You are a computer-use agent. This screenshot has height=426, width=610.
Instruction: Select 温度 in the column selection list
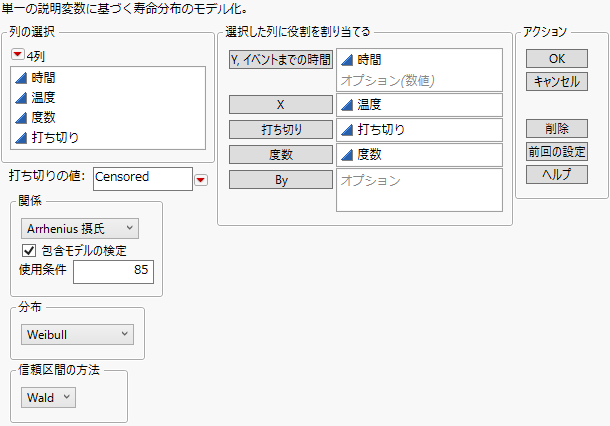click(x=44, y=99)
